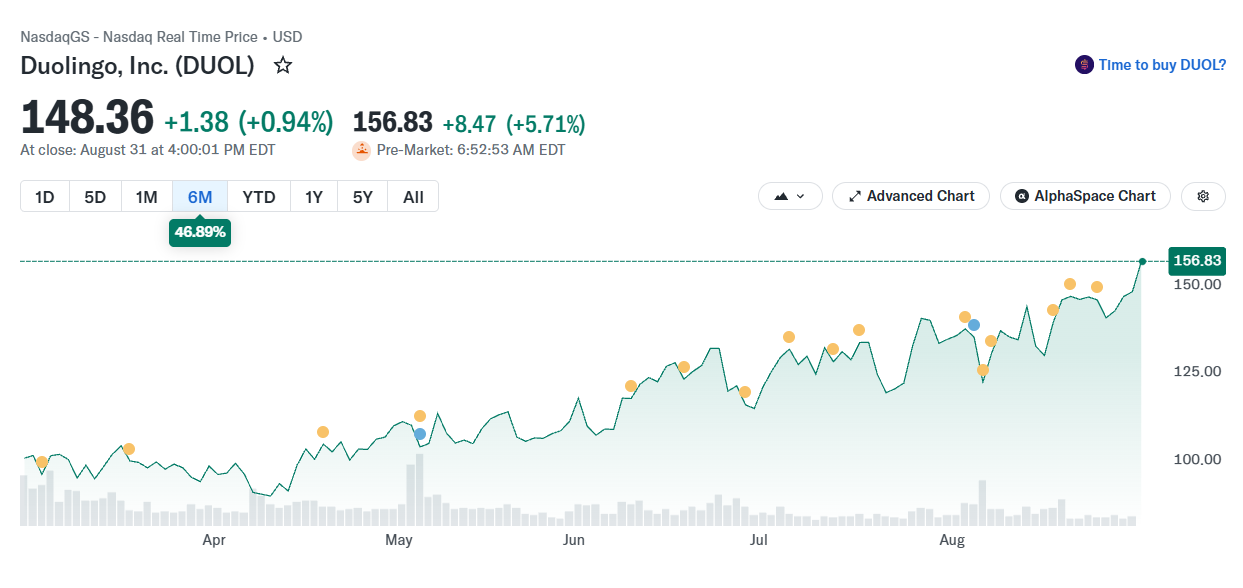Switch chart to YTD range
This screenshot has width=1243, height=588.
(259, 197)
